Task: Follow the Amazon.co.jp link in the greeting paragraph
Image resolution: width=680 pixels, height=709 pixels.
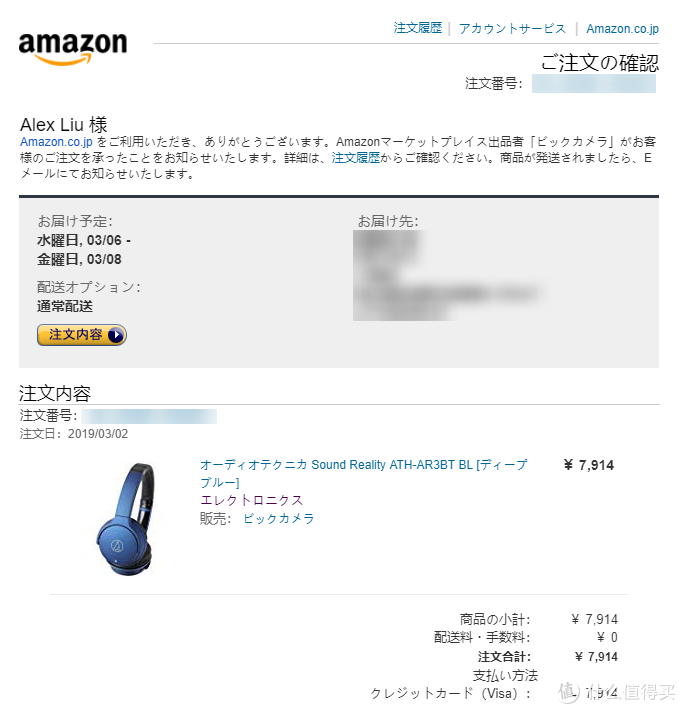Action: [56, 142]
